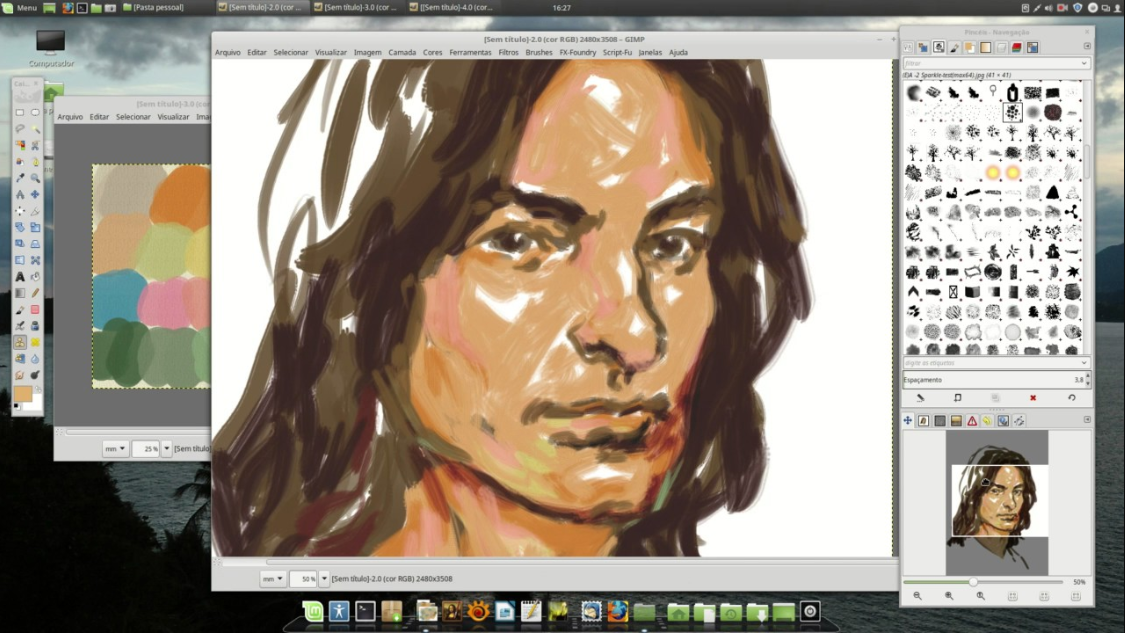Switch to [Pasta pessoal] taskbar window

coord(154,7)
